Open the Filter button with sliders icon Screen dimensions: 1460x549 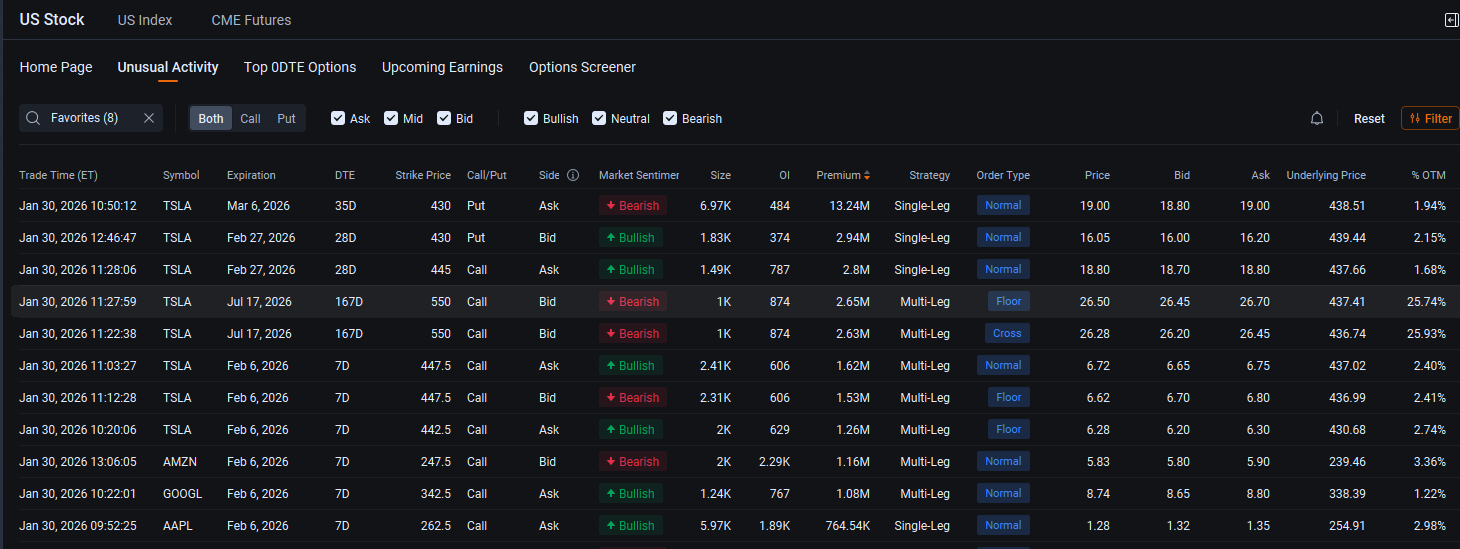[1430, 118]
